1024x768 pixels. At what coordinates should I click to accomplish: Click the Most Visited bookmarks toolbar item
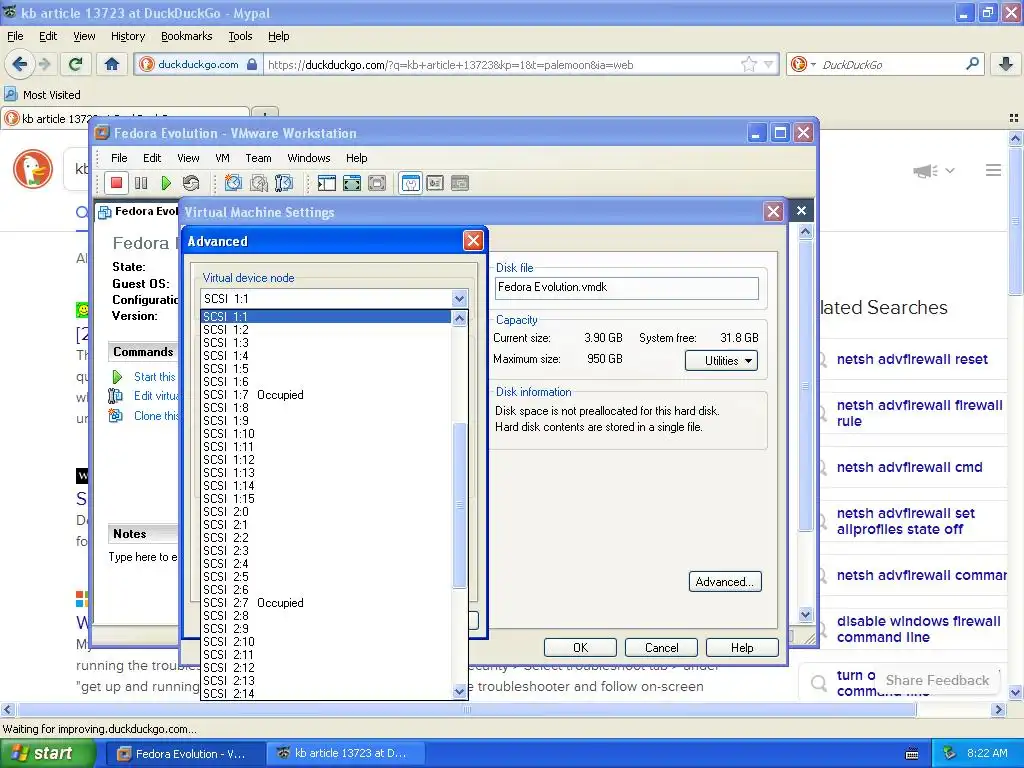point(42,95)
